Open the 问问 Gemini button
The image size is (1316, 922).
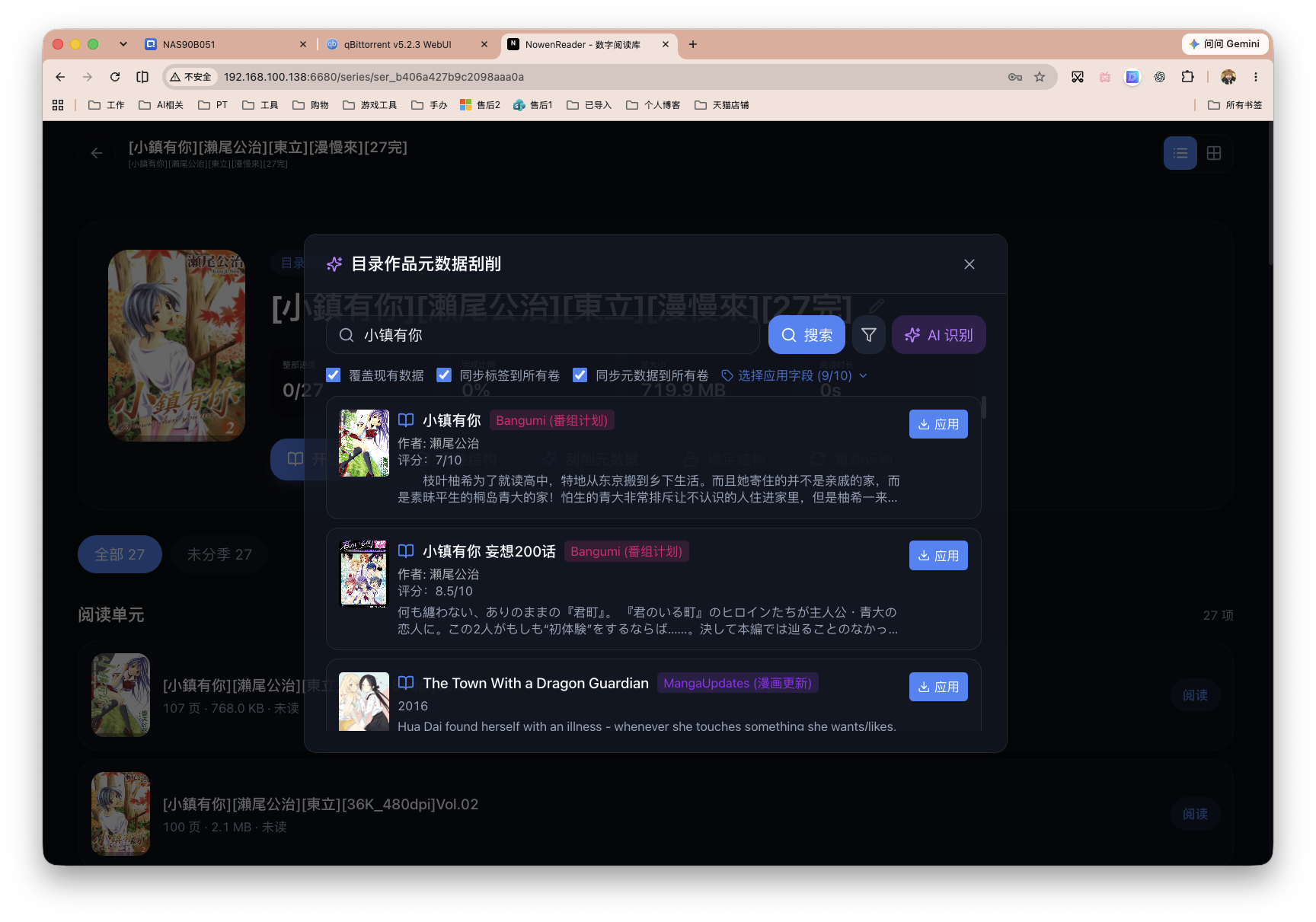1225,44
